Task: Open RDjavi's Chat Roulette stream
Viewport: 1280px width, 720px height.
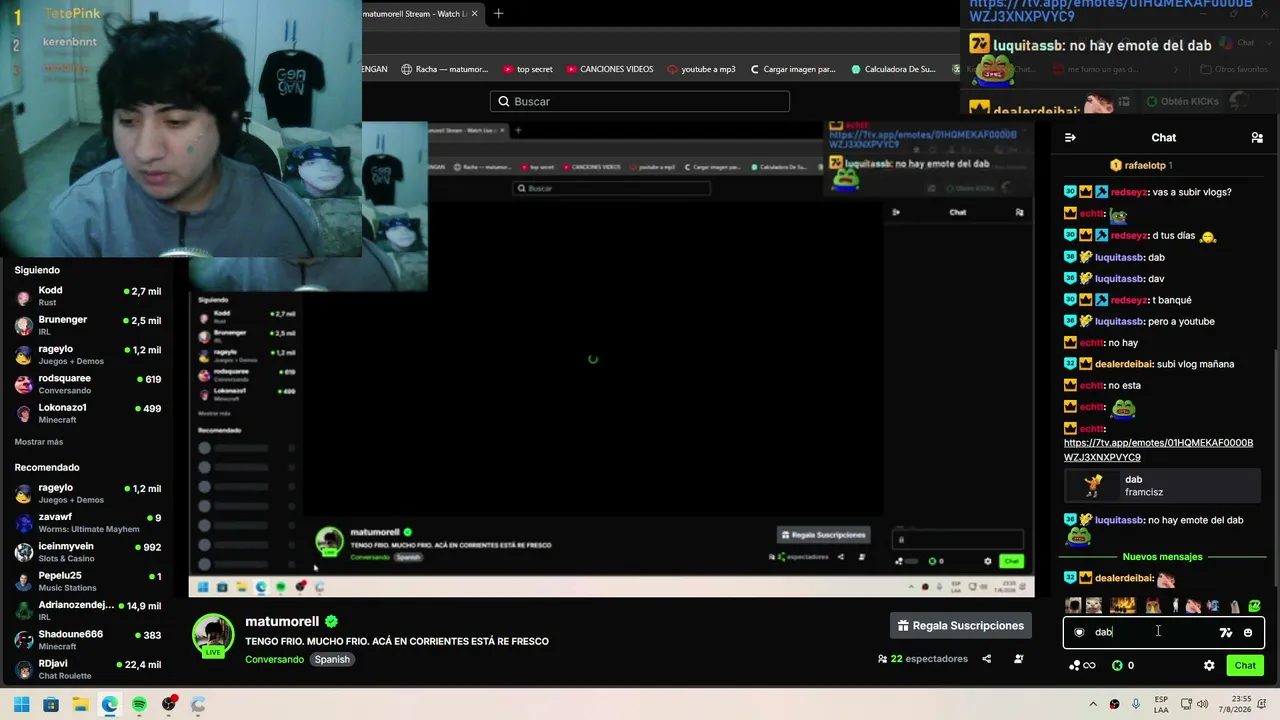Action: (88, 669)
